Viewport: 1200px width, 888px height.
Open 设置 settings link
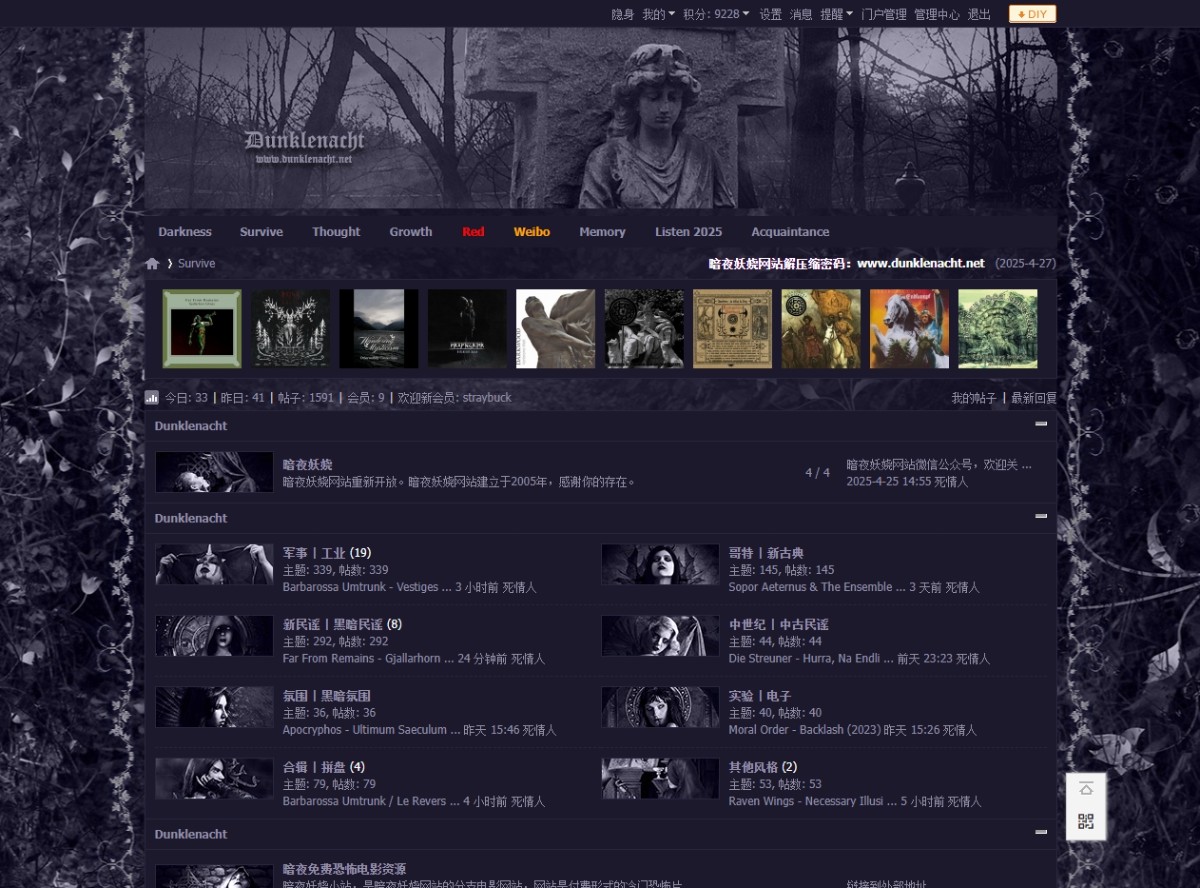770,14
